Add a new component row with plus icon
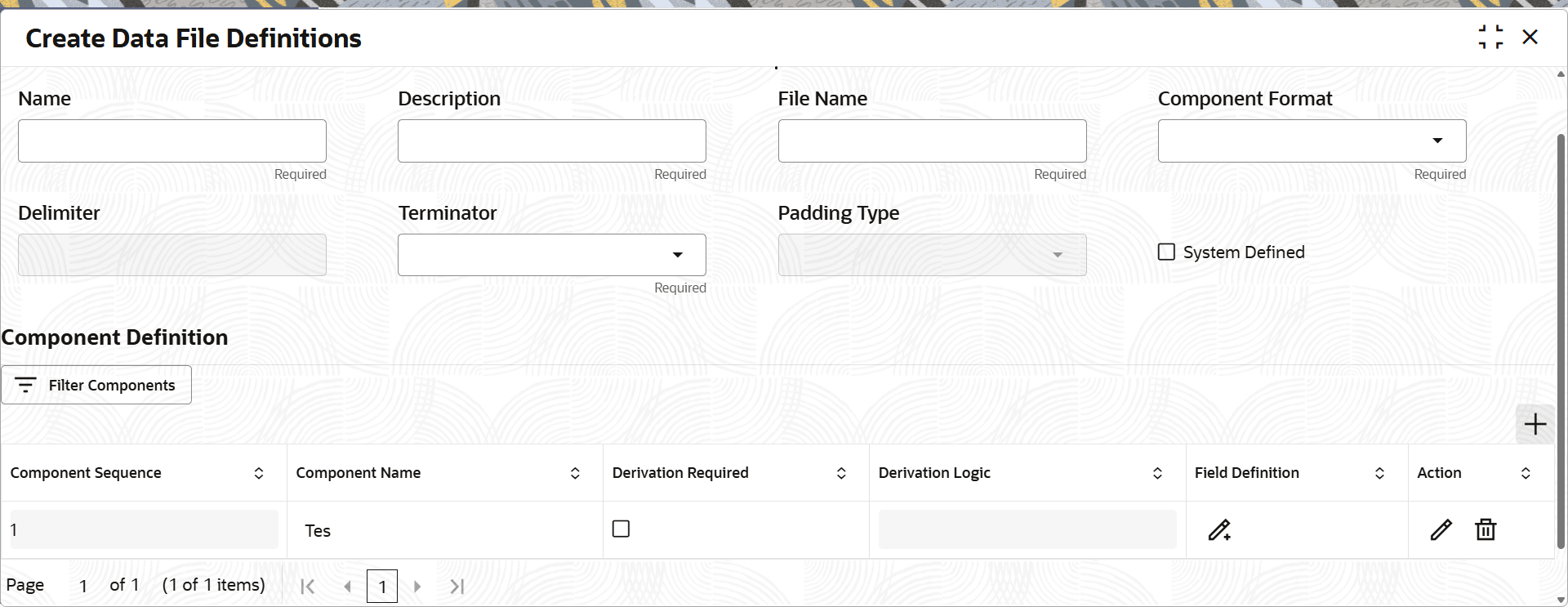 (1535, 424)
